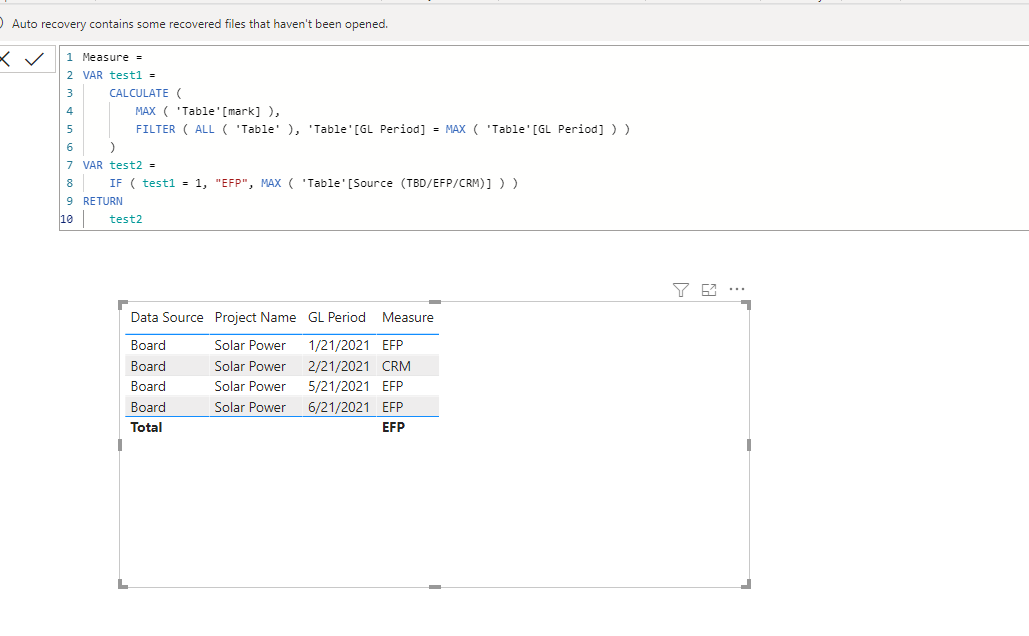1029x636 pixels.
Task: Click the "EFP" string literal in the formula
Action: 231,183
